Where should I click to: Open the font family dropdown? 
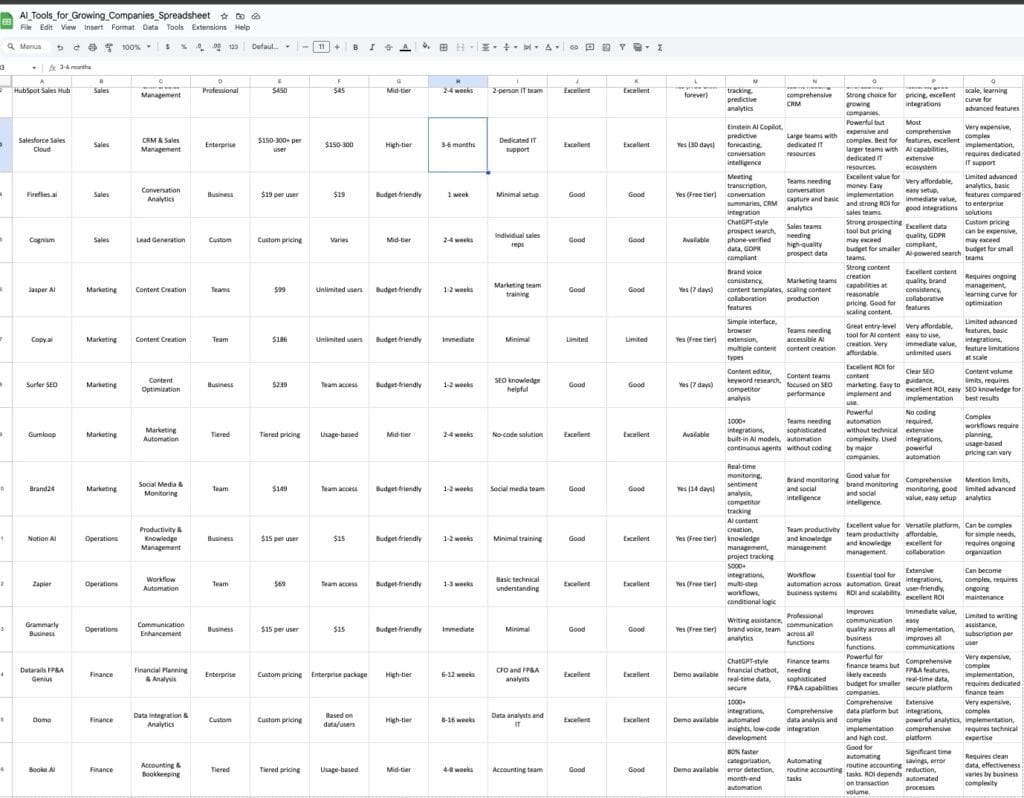coord(270,47)
